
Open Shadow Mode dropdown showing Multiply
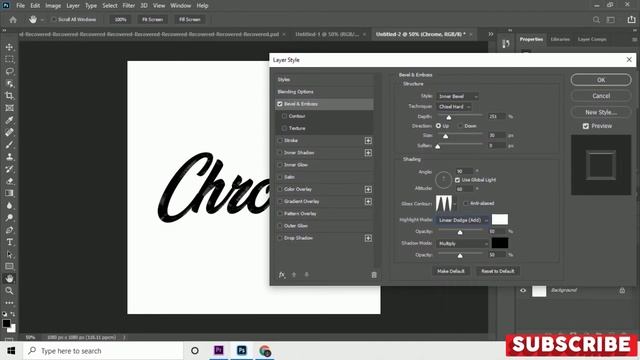[463, 244]
